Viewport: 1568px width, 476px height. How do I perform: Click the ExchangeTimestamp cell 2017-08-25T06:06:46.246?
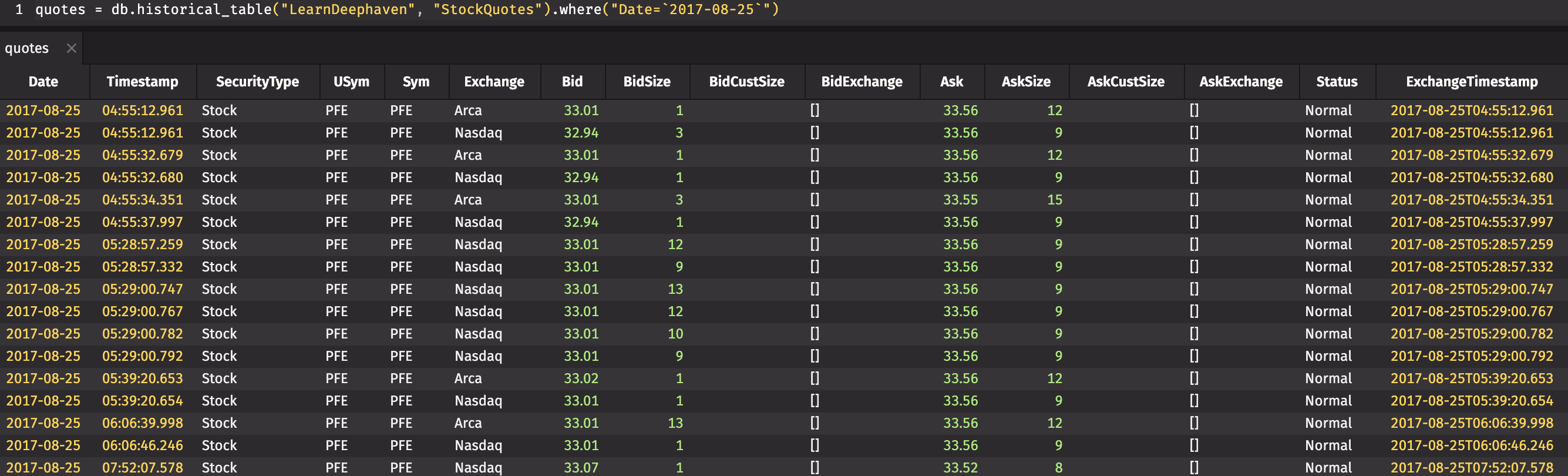(1471, 445)
